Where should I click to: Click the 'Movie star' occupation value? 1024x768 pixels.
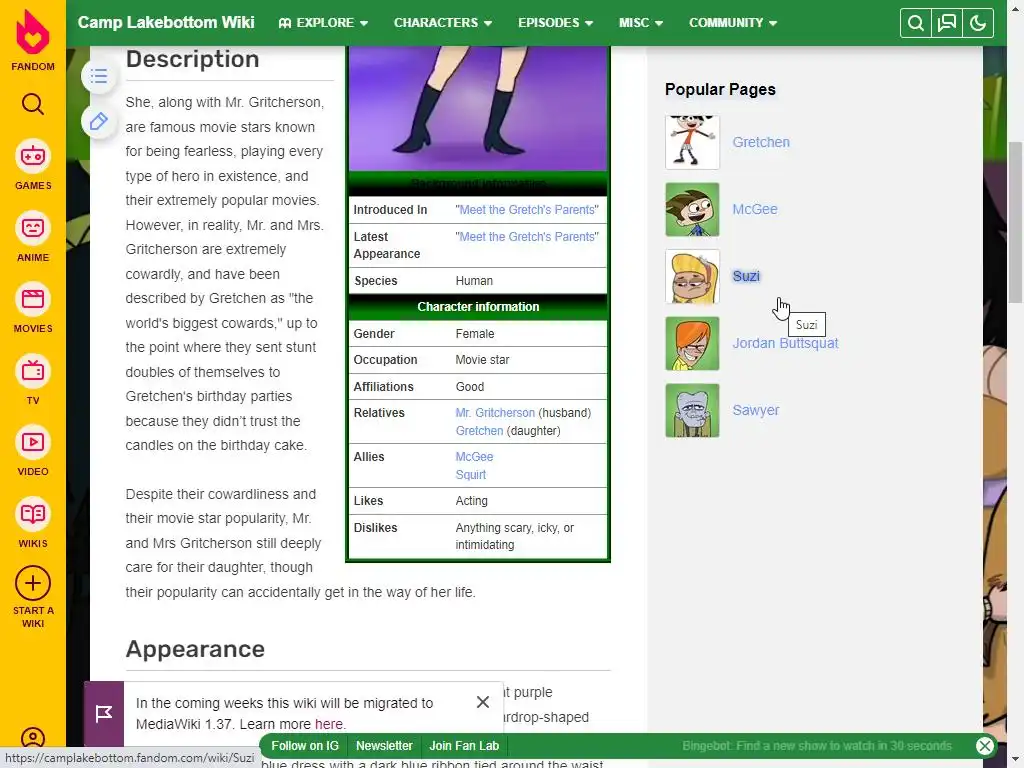[x=482, y=360]
